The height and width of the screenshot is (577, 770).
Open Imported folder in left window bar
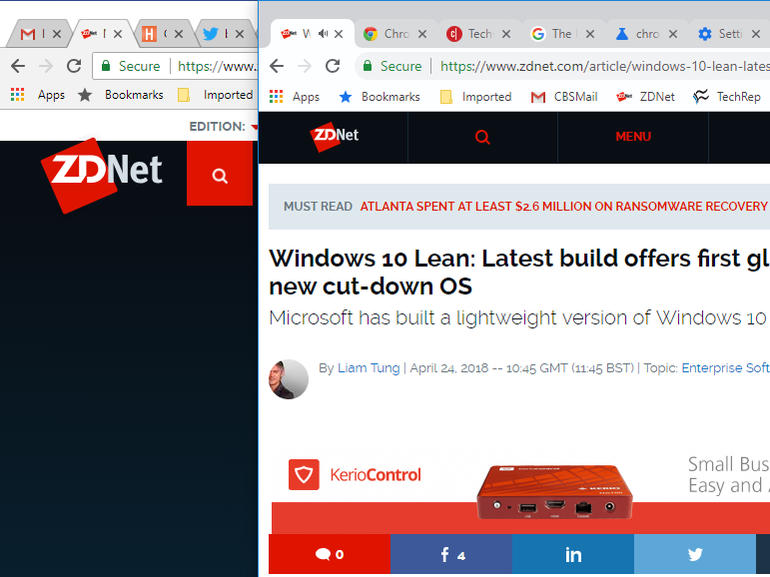pyautogui.click(x=216, y=95)
